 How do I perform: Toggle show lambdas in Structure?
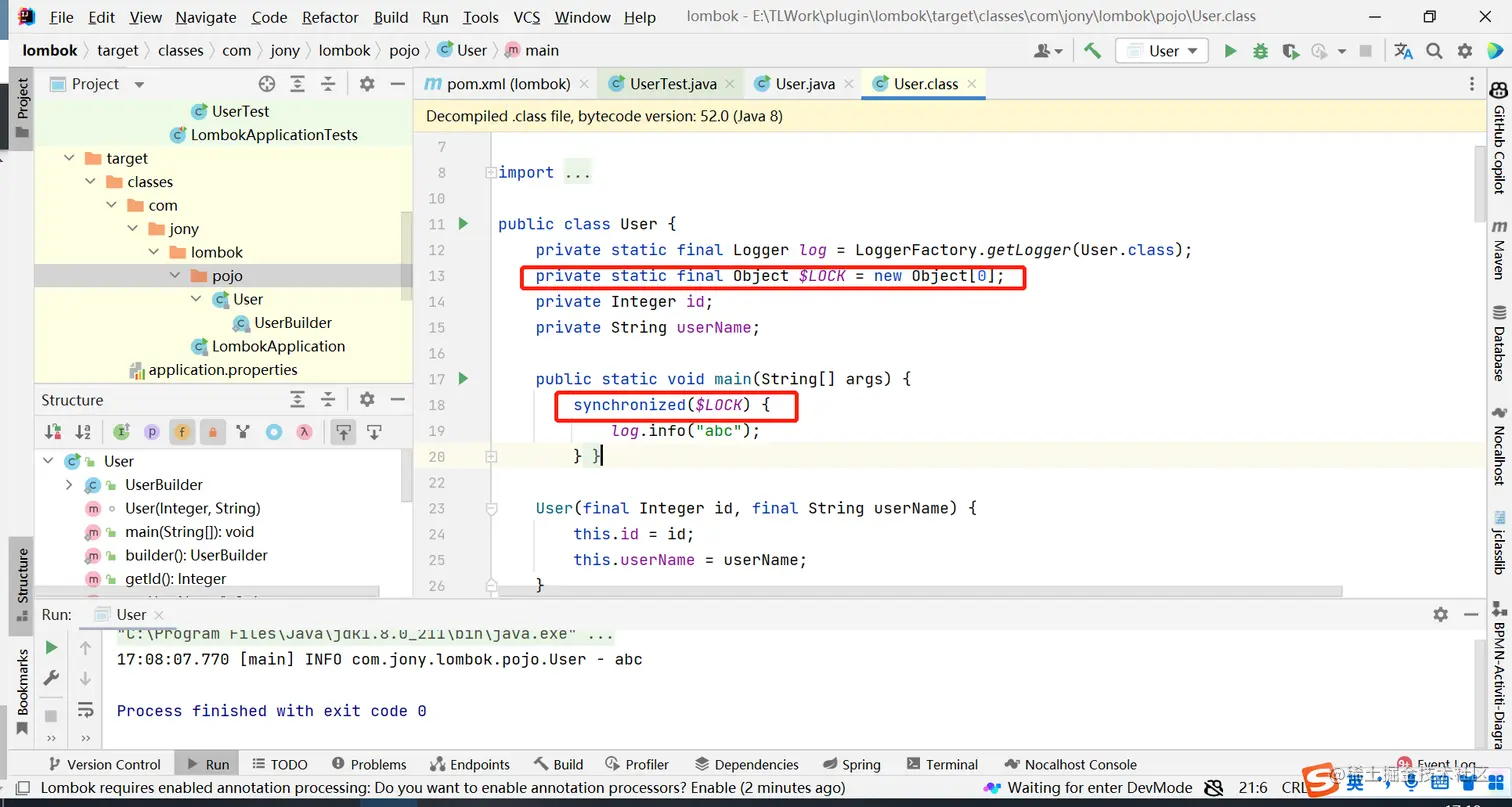(304, 432)
